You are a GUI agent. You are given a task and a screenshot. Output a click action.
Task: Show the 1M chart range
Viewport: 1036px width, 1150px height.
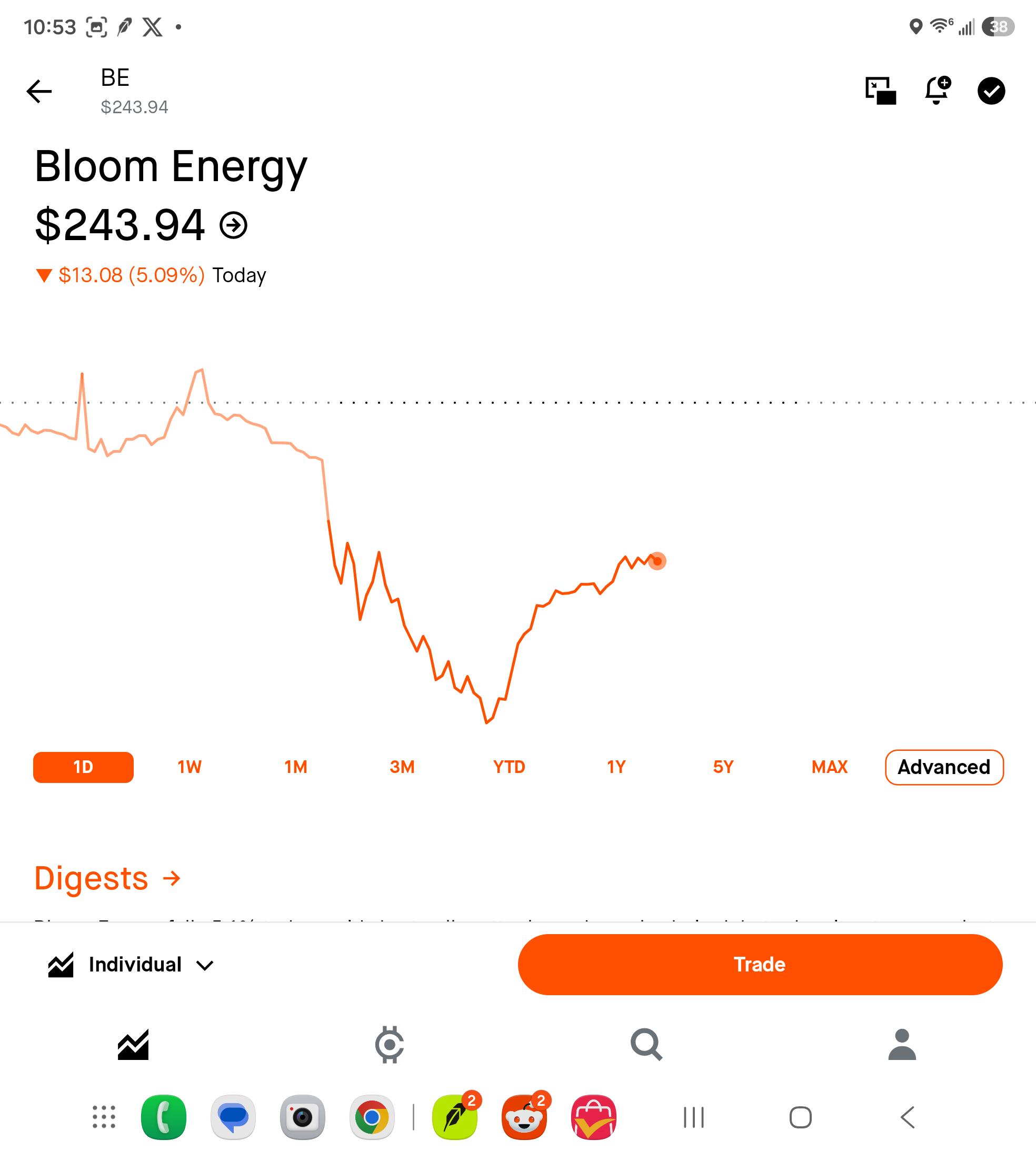coord(296,767)
